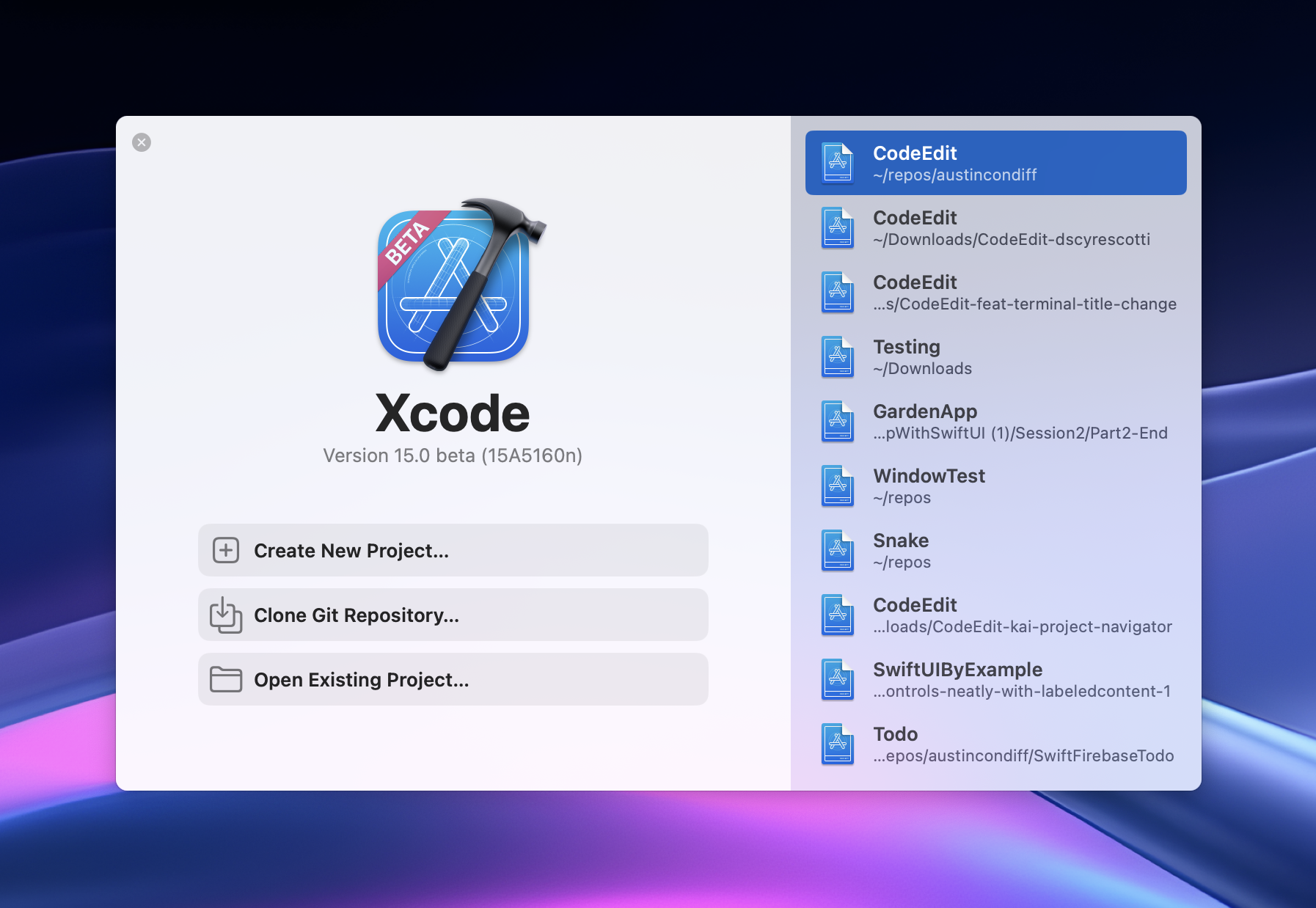Close the Xcode welcome window

pos(141,142)
